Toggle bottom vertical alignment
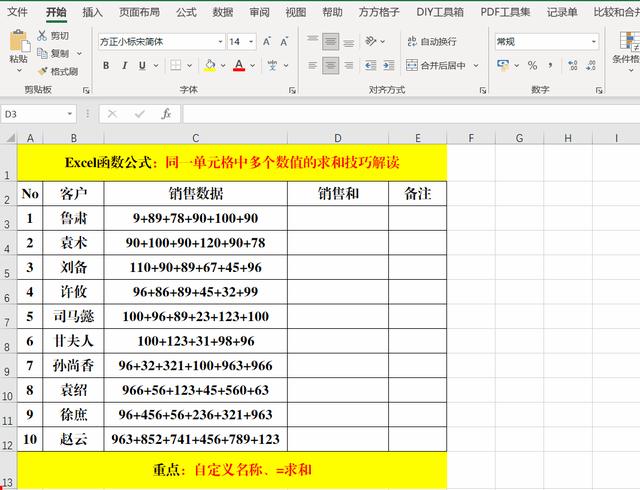This screenshot has width=640, height=490. pos(349,42)
